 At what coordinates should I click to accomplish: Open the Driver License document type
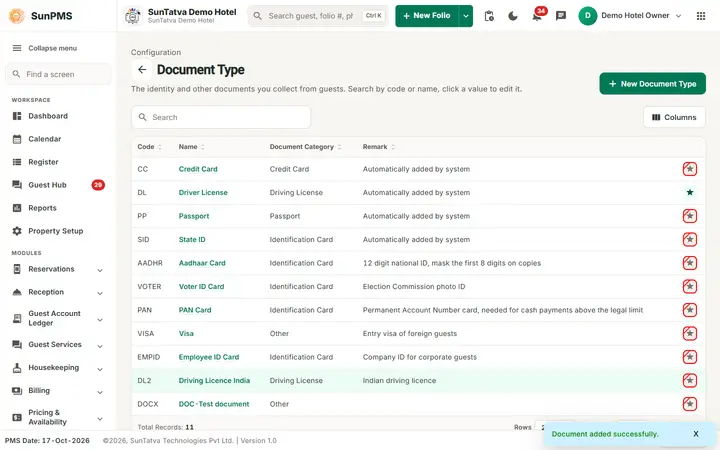pos(203,192)
